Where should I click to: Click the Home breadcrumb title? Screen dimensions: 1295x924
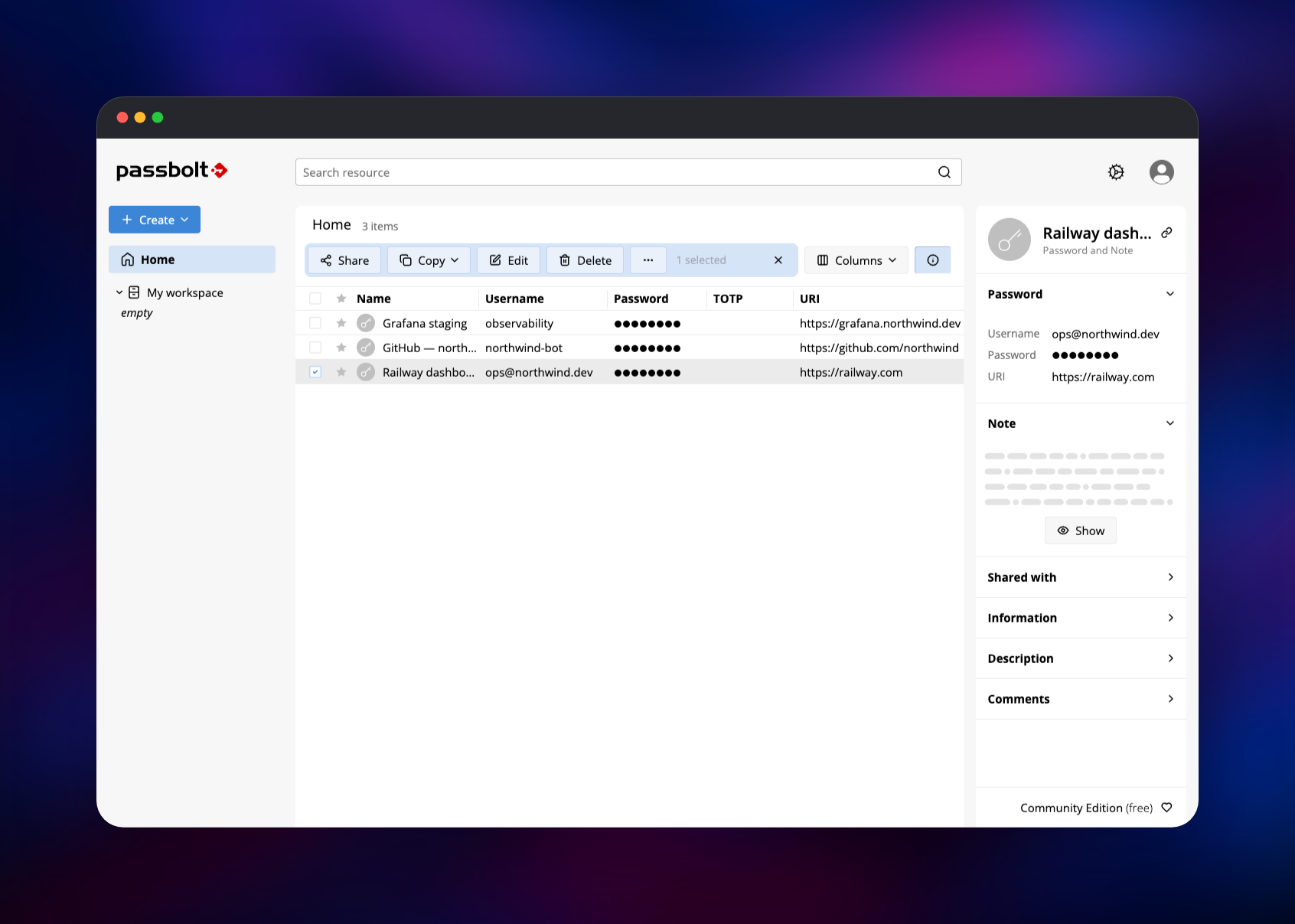pyautogui.click(x=331, y=225)
